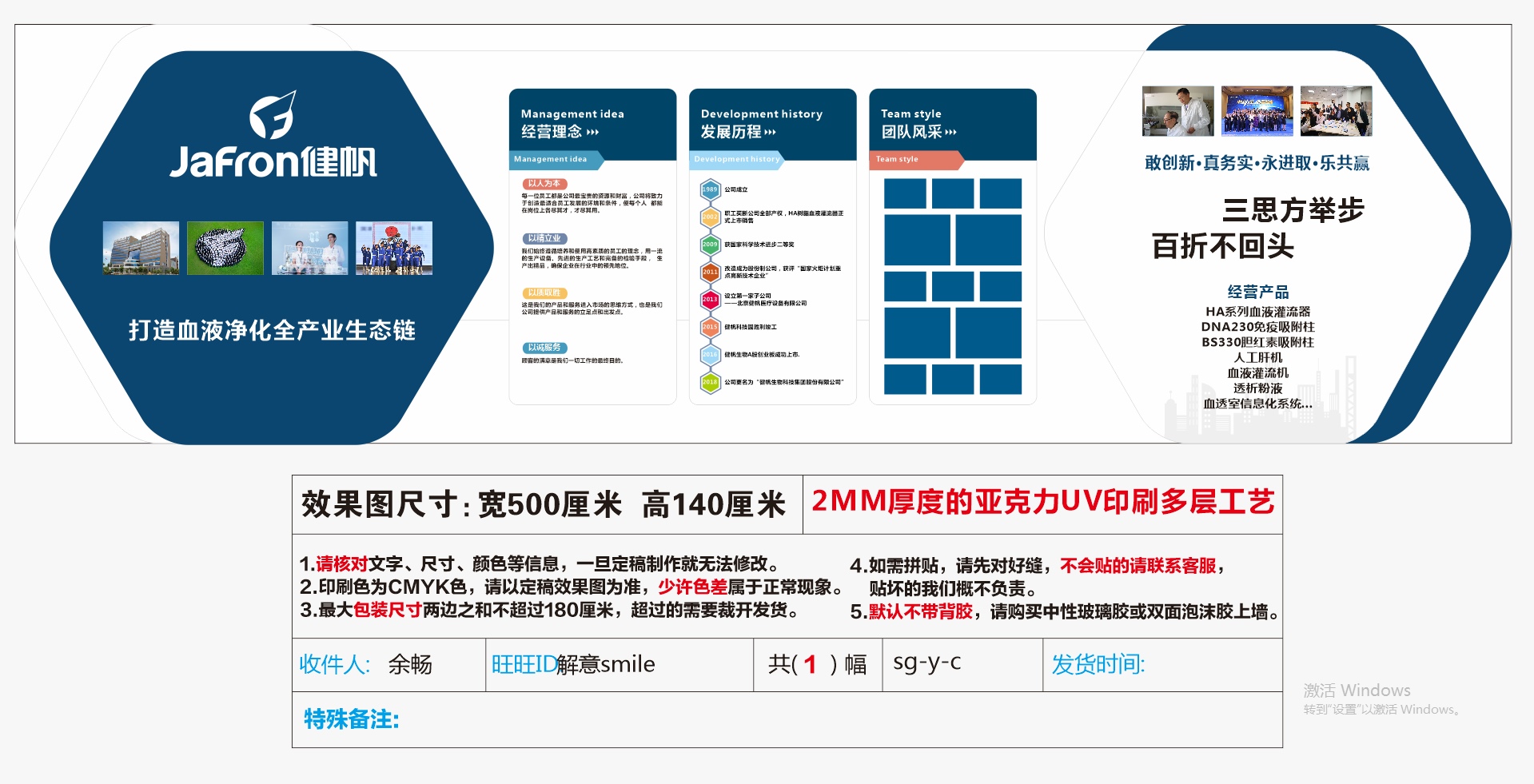Click note 5 red text 默认不带背胶
Image resolution: width=1534 pixels, height=784 pixels.
click(921, 612)
